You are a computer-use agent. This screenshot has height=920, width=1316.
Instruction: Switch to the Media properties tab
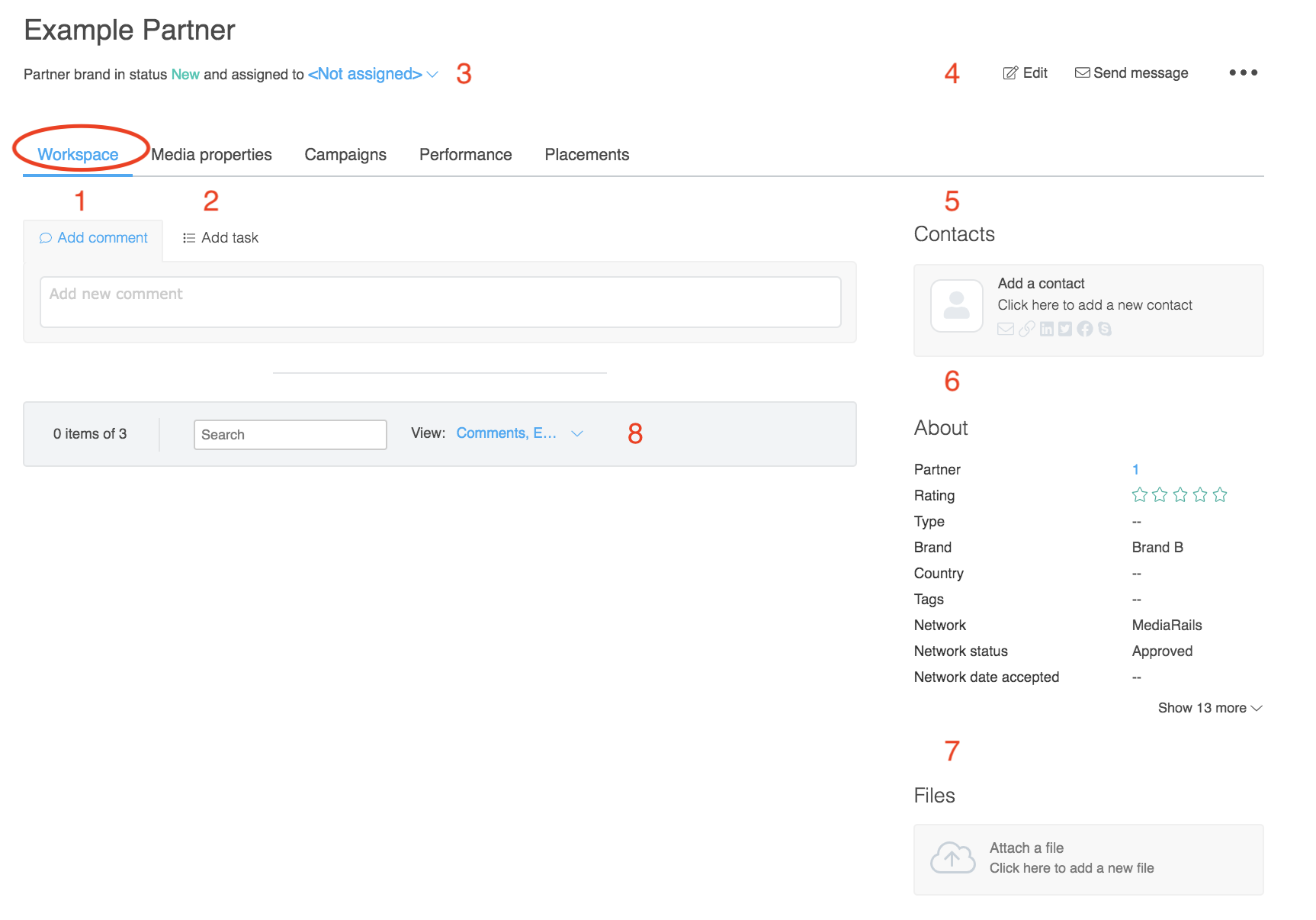tap(211, 155)
